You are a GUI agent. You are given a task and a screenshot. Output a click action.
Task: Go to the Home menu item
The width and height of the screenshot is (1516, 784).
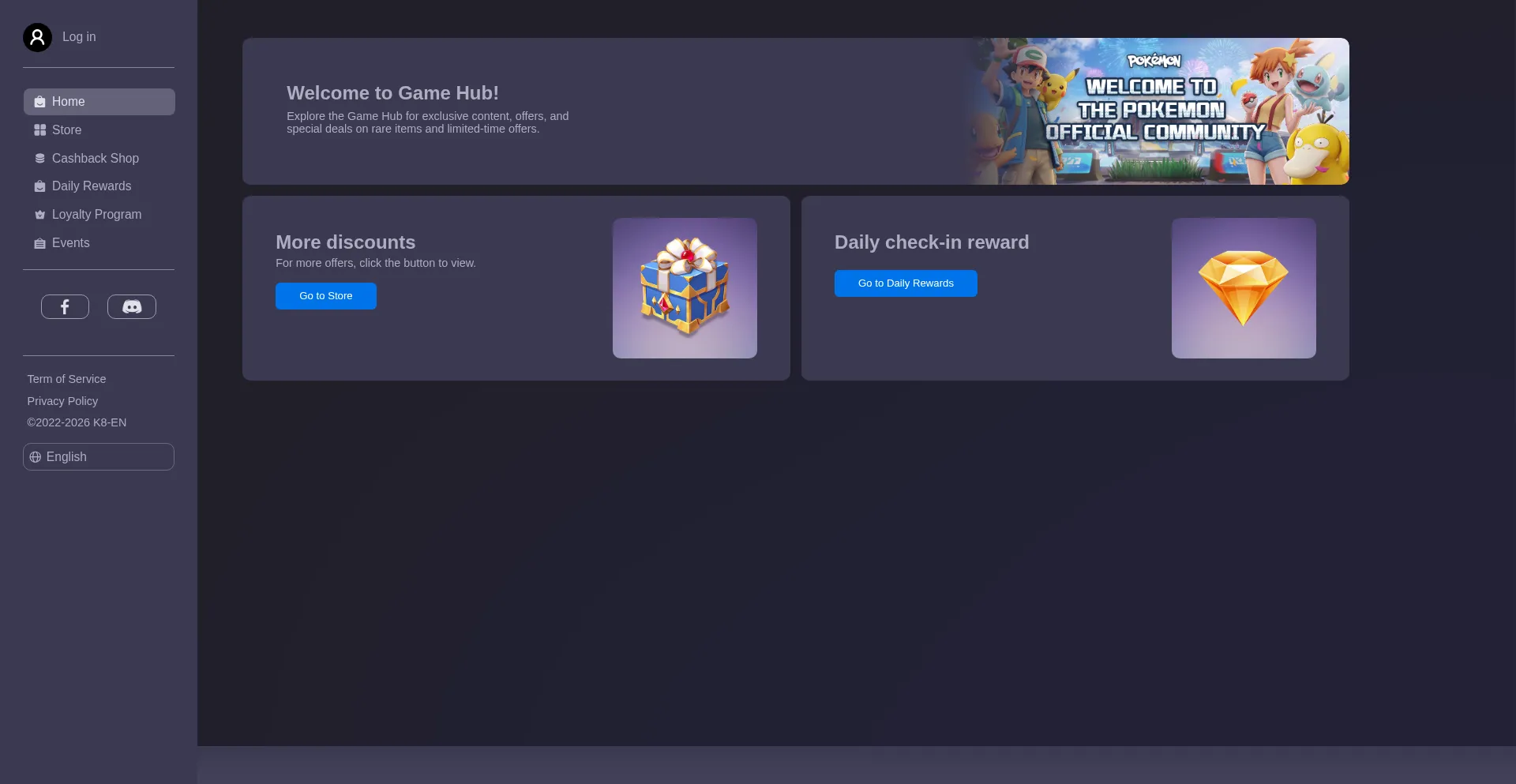[x=99, y=102]
